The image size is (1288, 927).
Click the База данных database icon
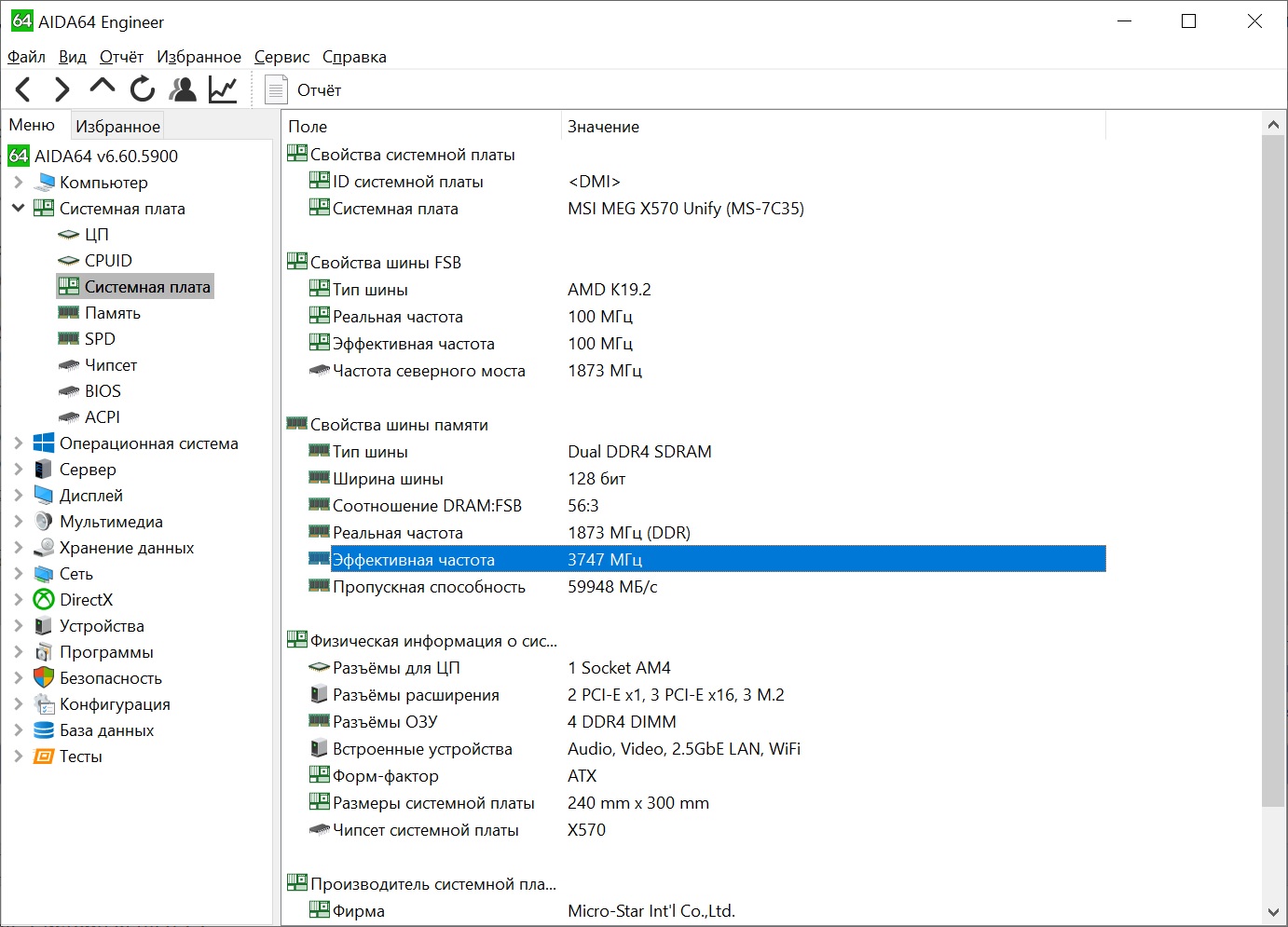[x=44, y=730]
